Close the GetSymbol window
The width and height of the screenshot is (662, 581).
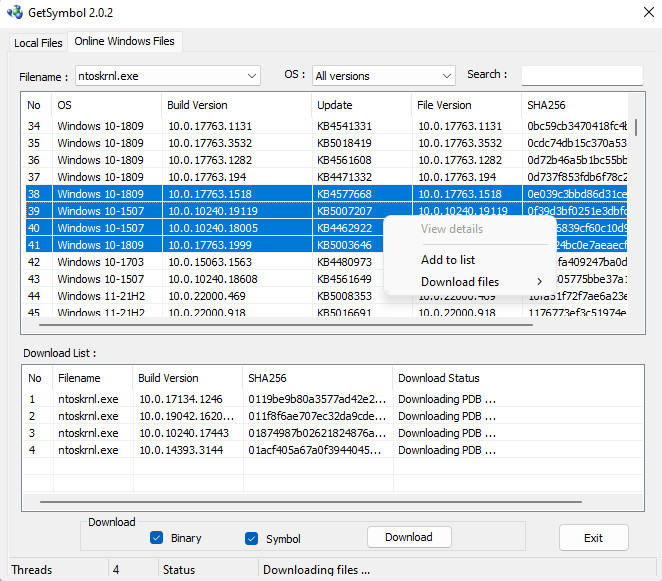click(x=648, y=12)
